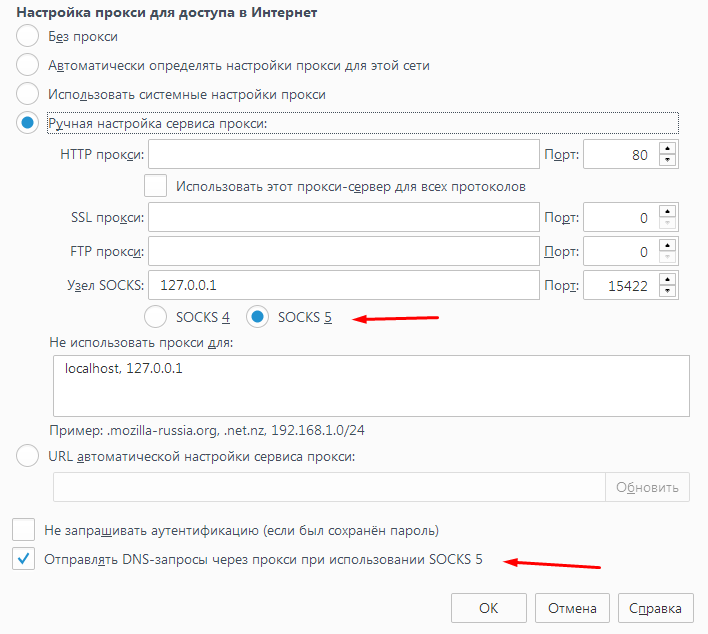708x634 pixels.
Task: Decrease HTTP proxy port with down arrow
Action: 668,161
